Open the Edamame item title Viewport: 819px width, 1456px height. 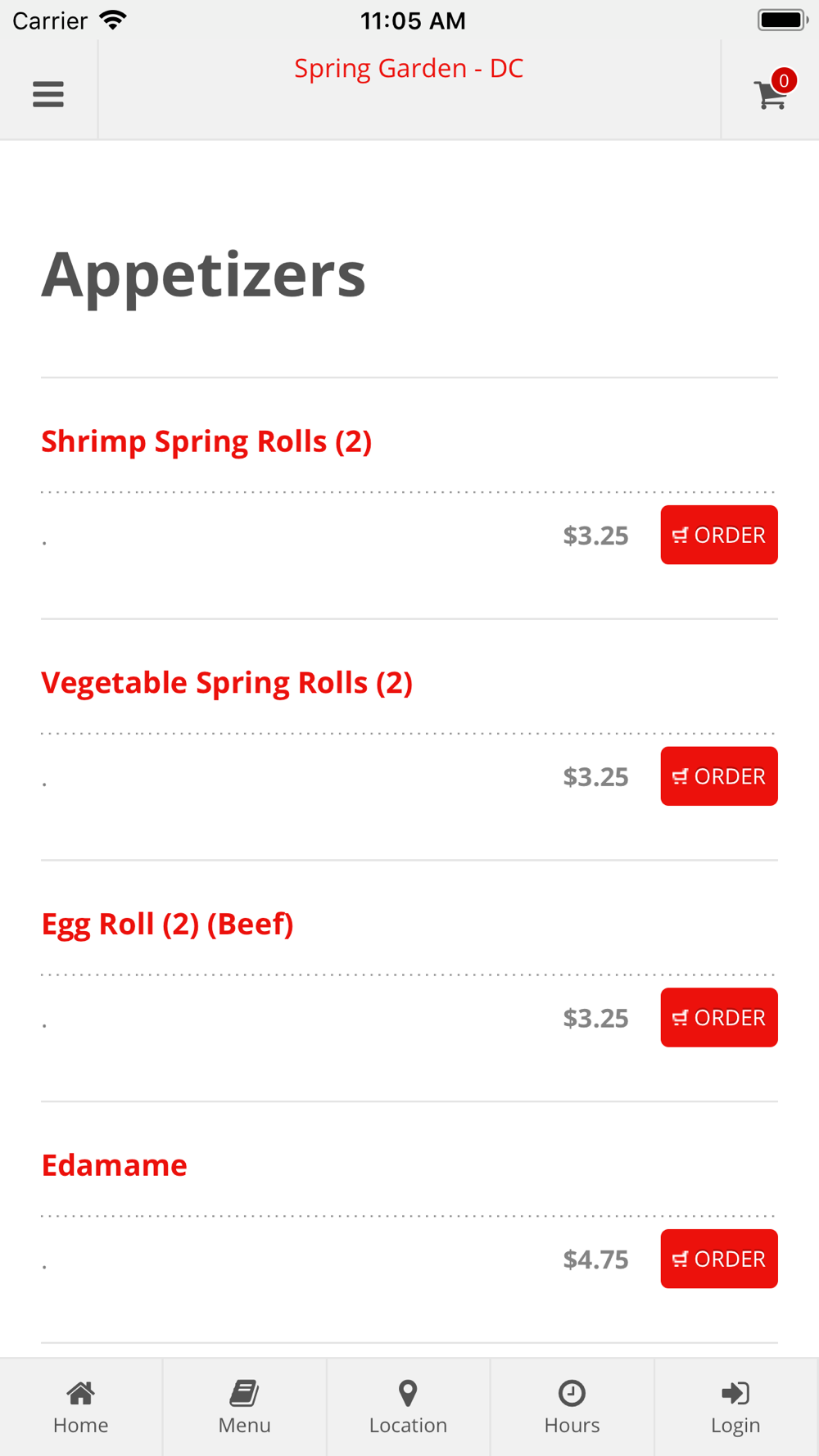[115, 1165]
